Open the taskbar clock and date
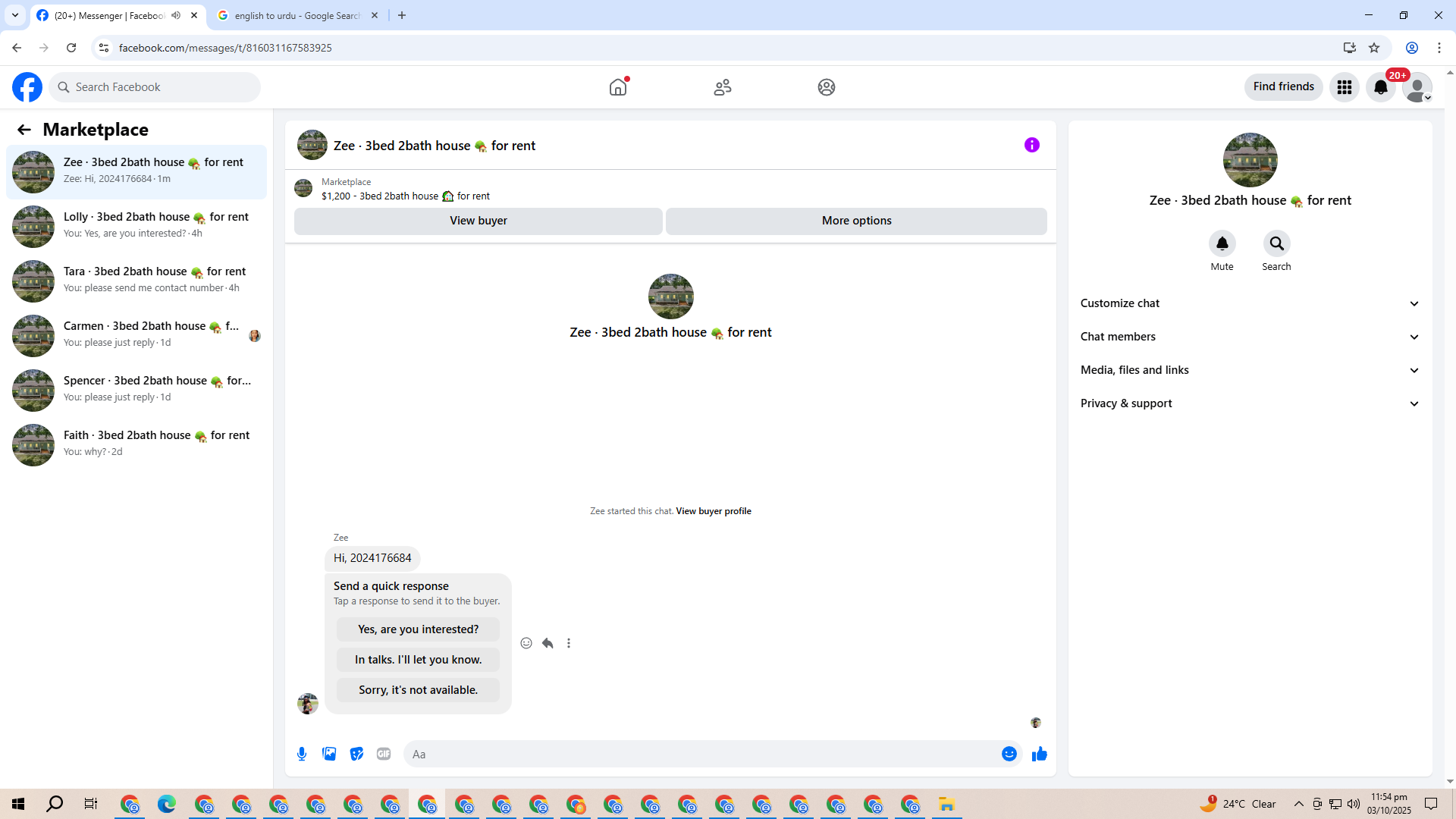Screen dimensions: 1456x819 1389,804
